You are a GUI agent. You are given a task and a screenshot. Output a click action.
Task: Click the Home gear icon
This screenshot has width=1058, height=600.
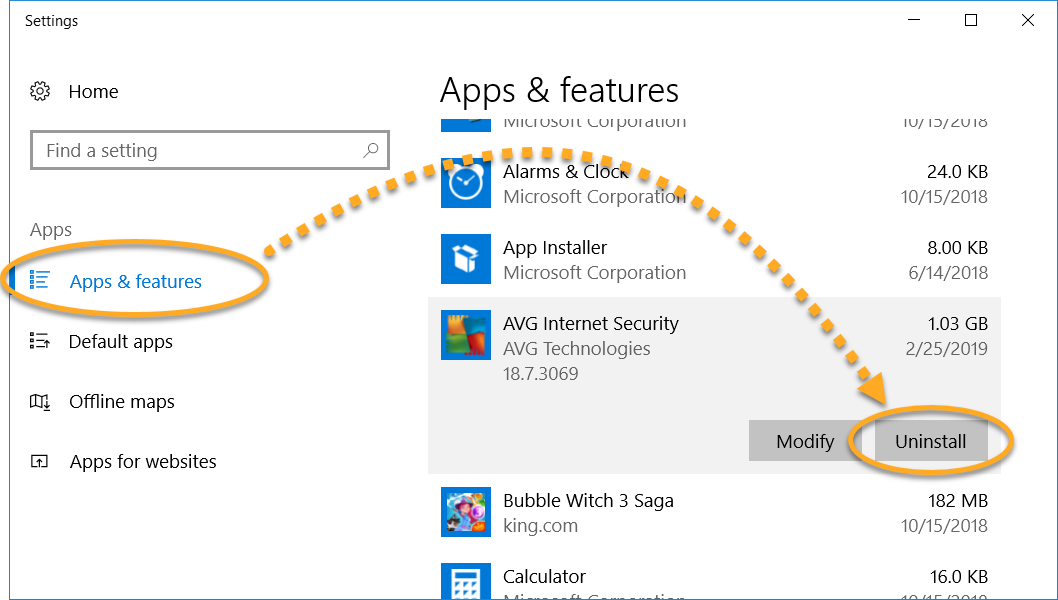[40, 91]
